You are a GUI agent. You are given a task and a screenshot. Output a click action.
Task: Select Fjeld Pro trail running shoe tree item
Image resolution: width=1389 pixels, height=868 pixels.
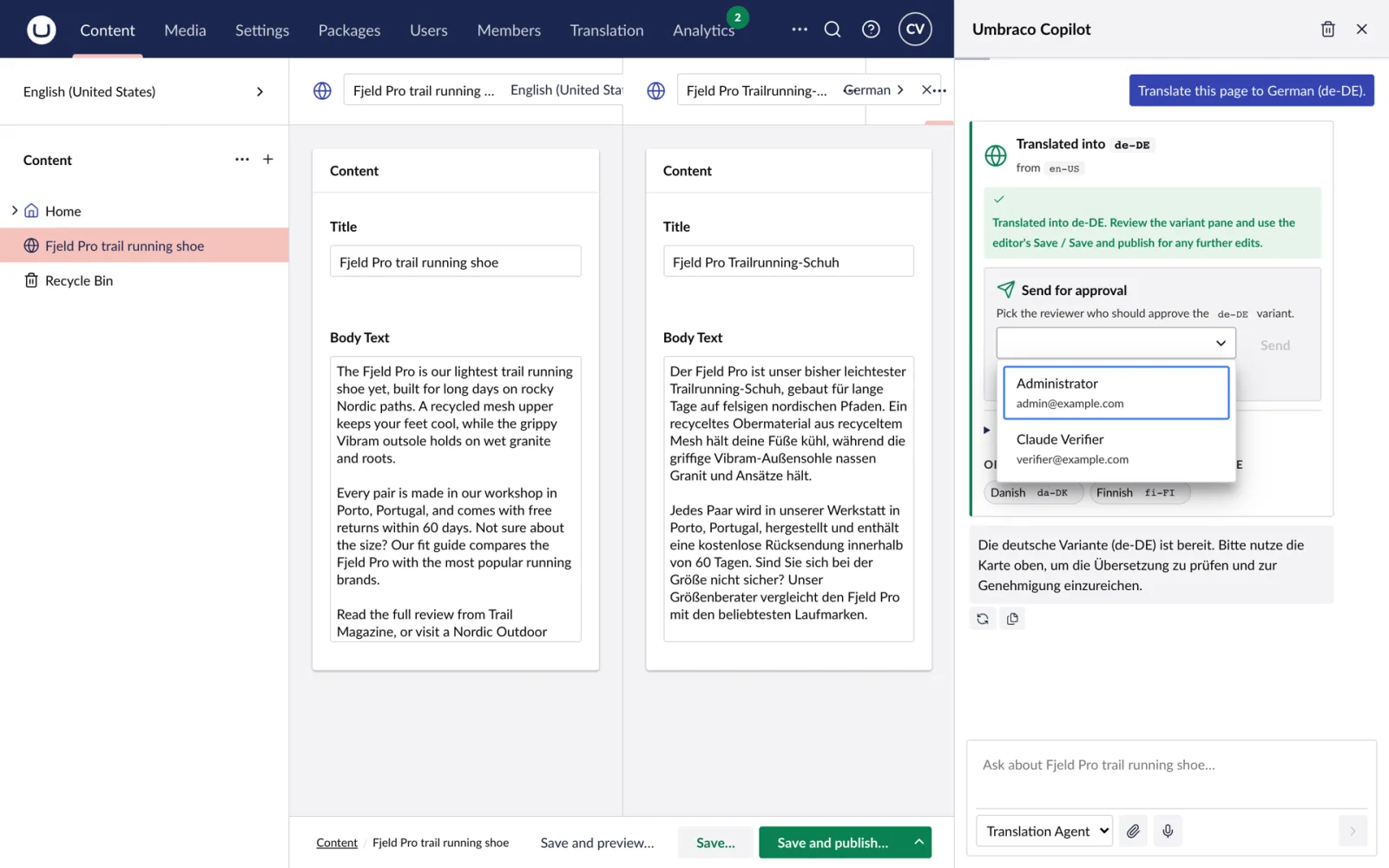point(144,246)
